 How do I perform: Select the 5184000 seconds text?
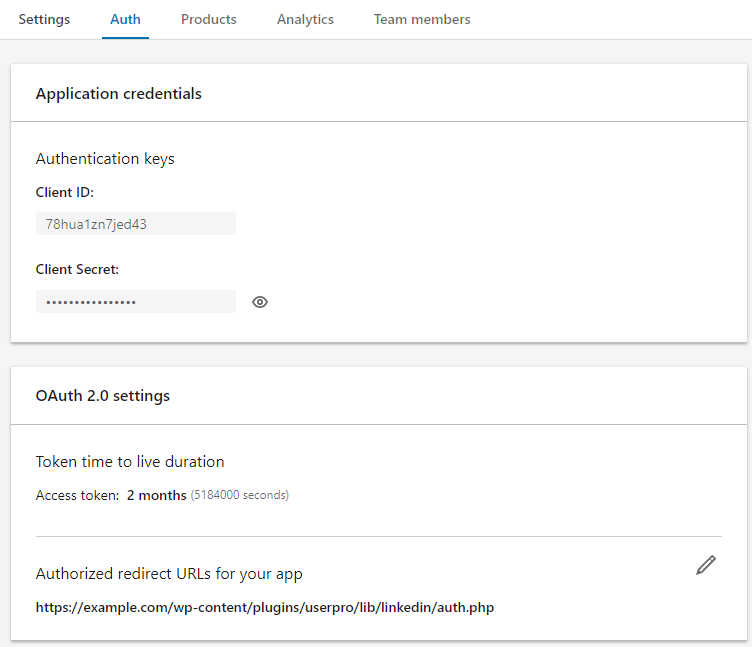point(240,495)
